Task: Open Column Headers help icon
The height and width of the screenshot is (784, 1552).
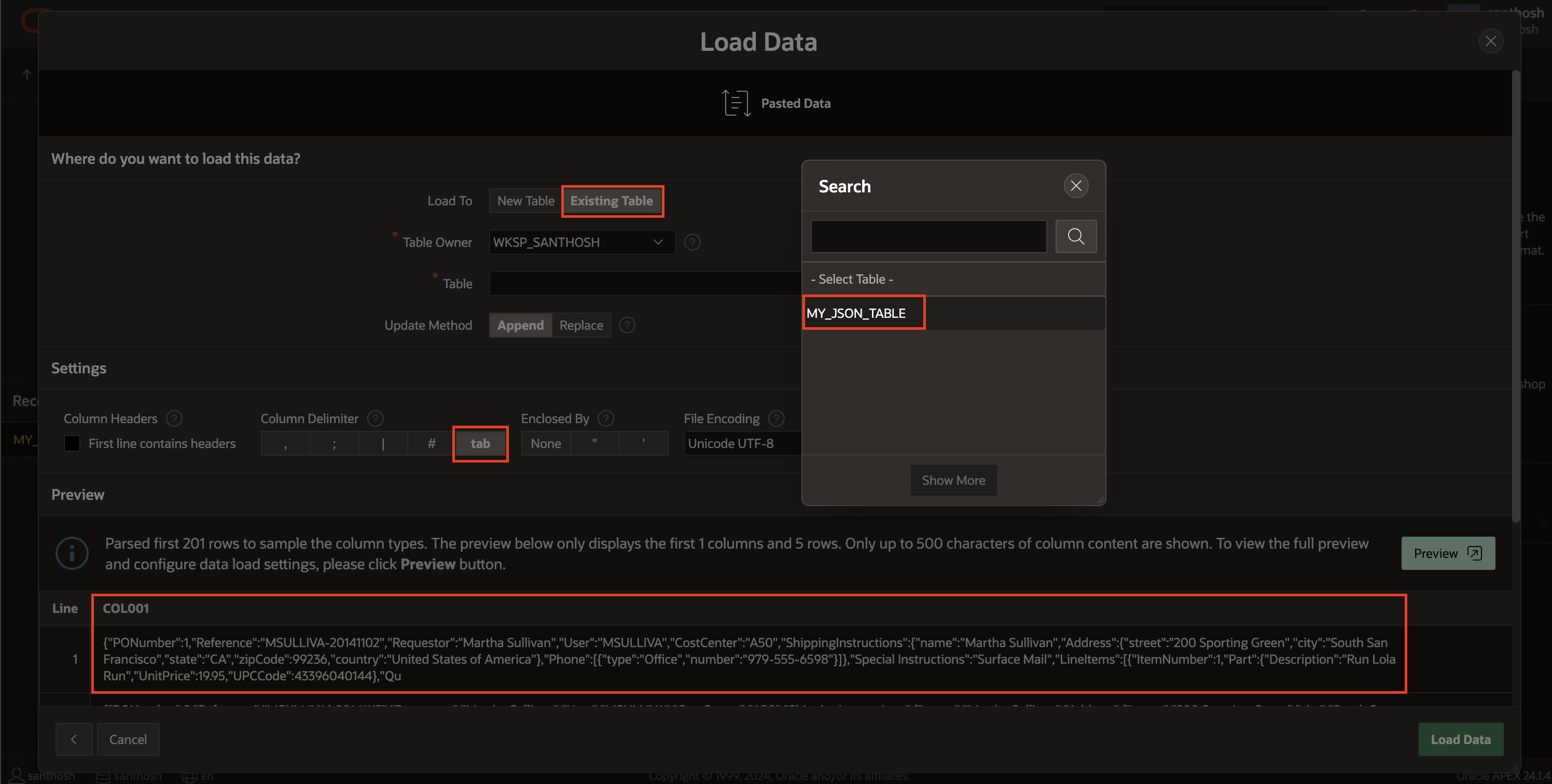Action: pos(174,418)
